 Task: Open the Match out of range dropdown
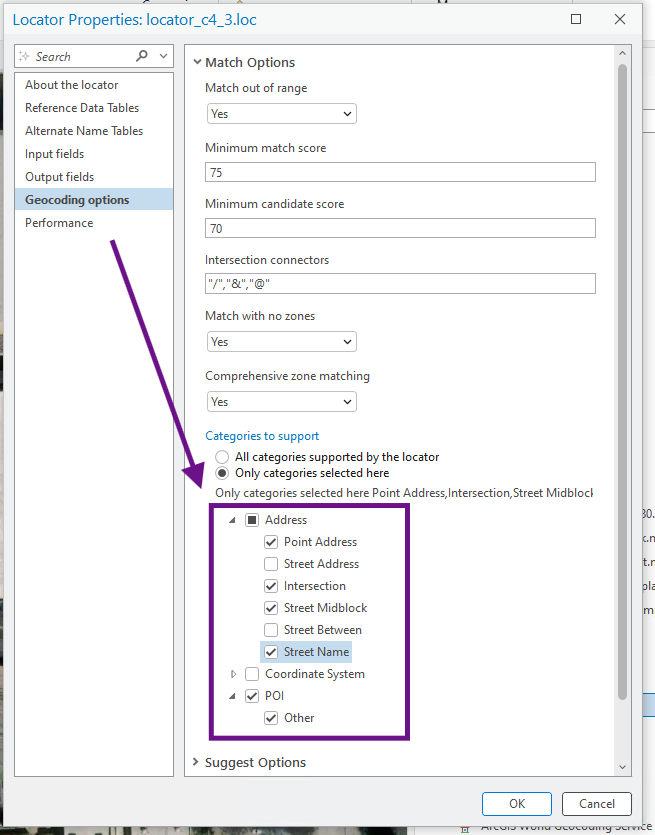click(x=281, y=114)
